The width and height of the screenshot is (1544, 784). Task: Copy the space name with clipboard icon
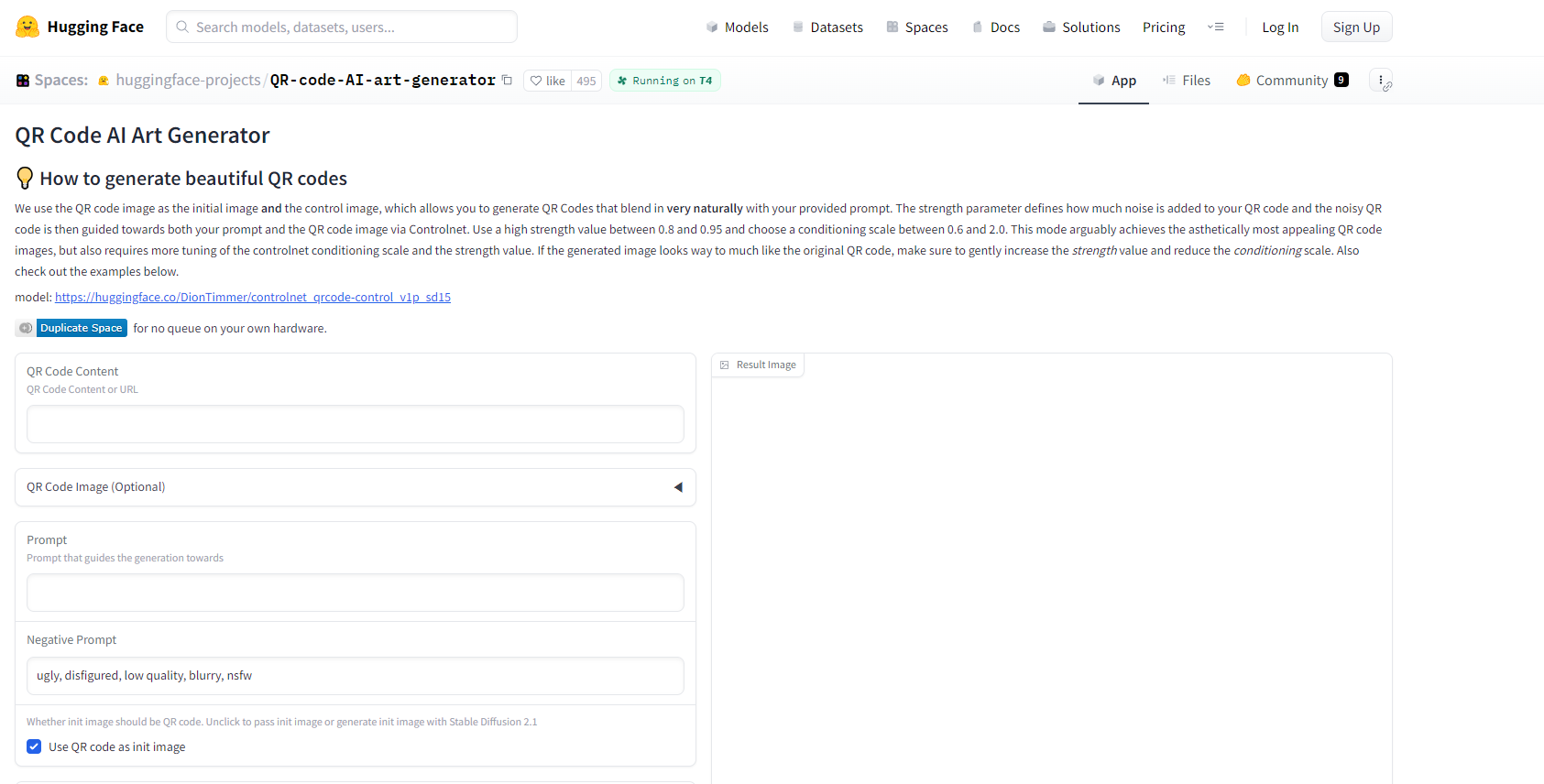coord(507,80)
